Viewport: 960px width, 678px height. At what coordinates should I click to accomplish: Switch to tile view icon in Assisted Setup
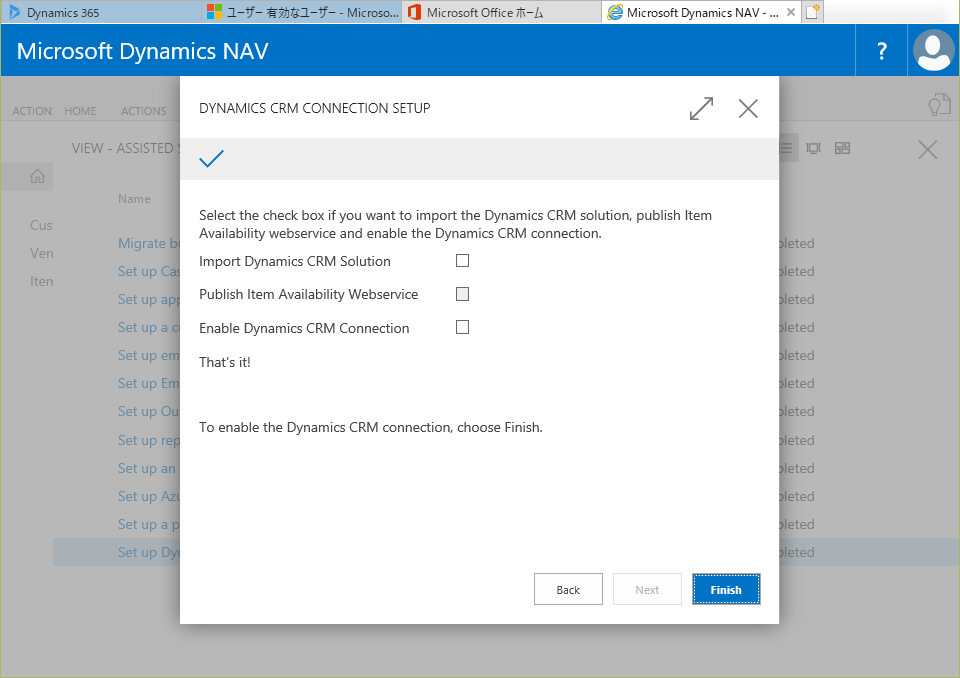click(842, 148)
